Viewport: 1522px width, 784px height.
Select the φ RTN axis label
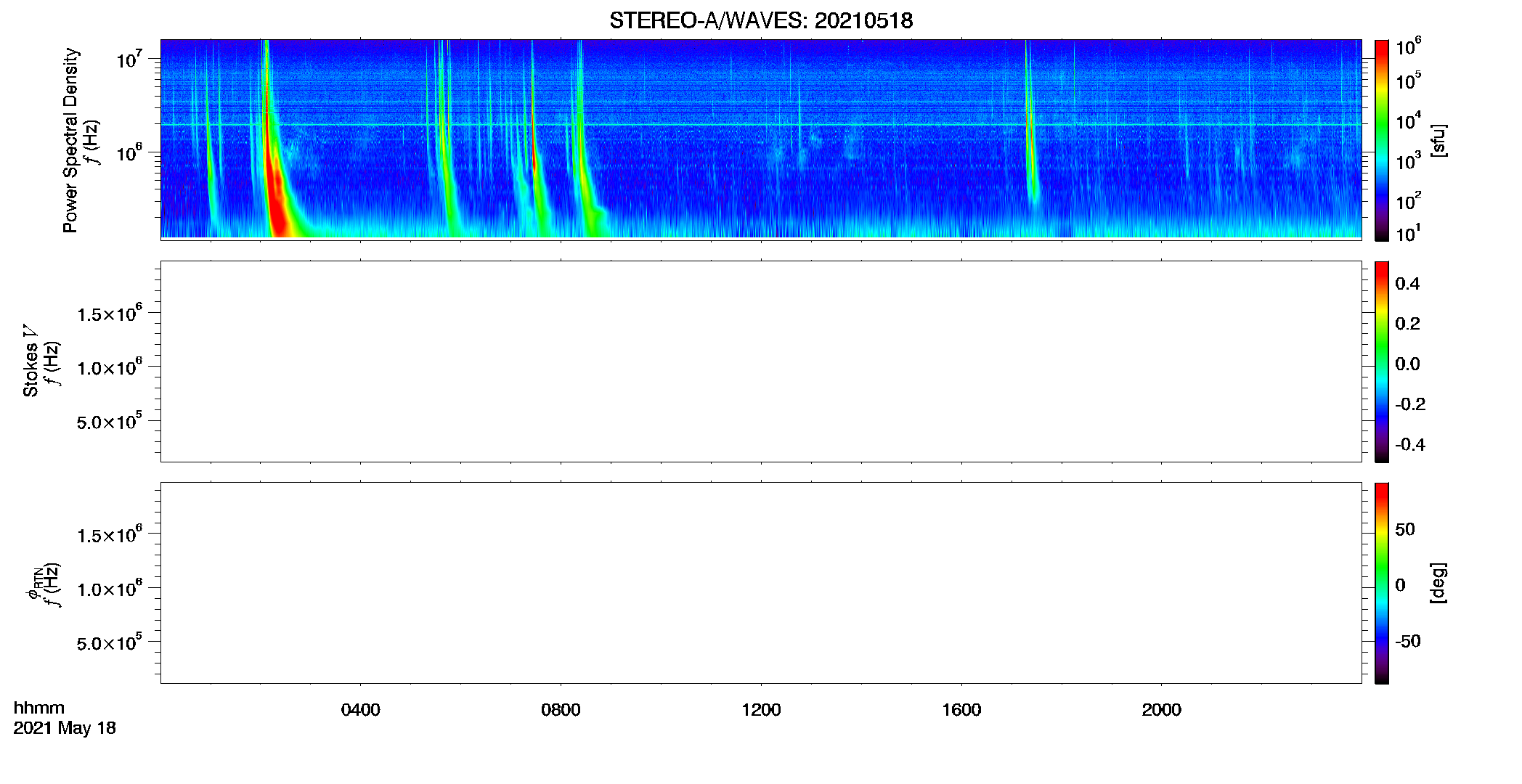click(x=33, y=585)
